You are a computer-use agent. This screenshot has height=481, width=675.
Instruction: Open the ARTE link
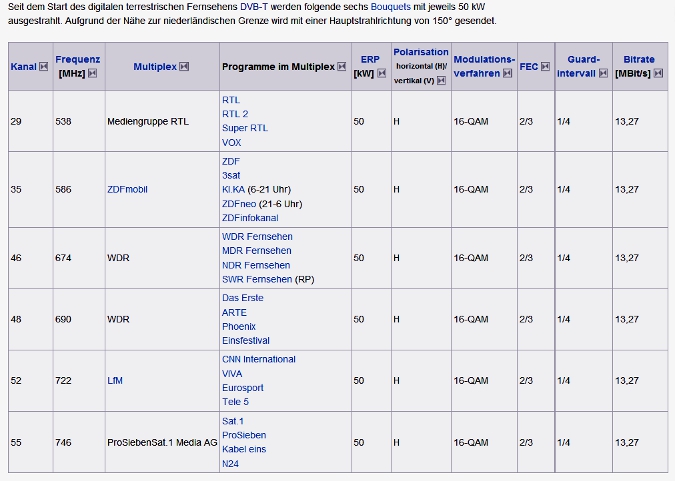(235, 313)
